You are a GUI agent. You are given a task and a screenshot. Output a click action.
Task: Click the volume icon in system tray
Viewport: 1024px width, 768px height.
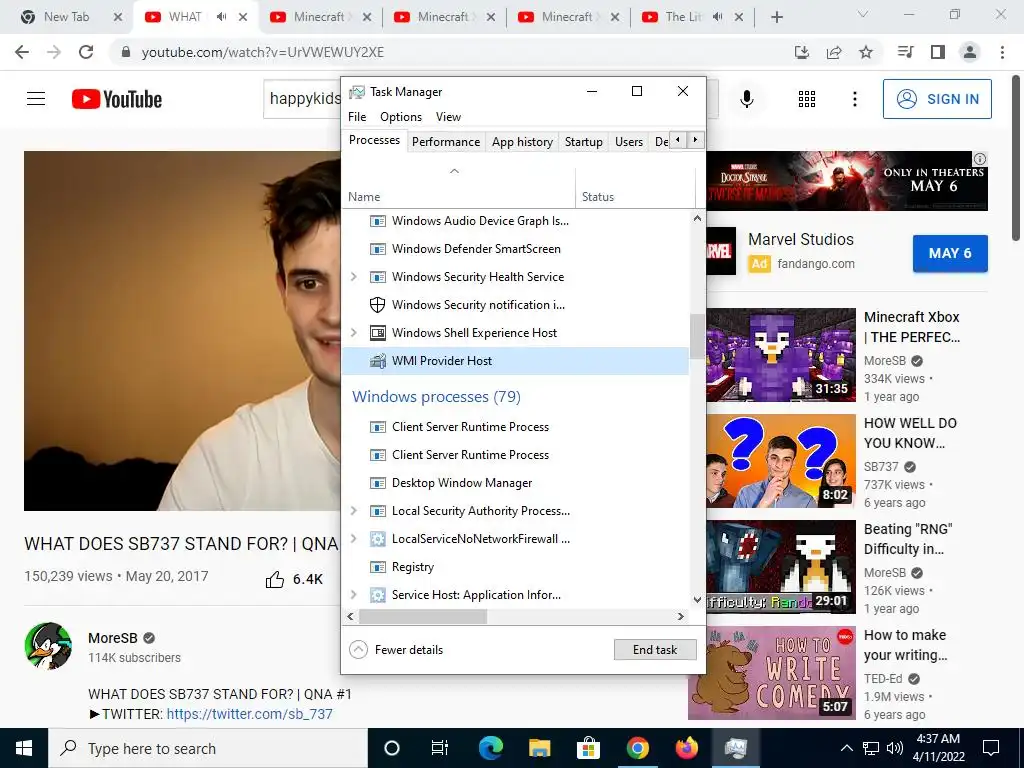point(895,748)
